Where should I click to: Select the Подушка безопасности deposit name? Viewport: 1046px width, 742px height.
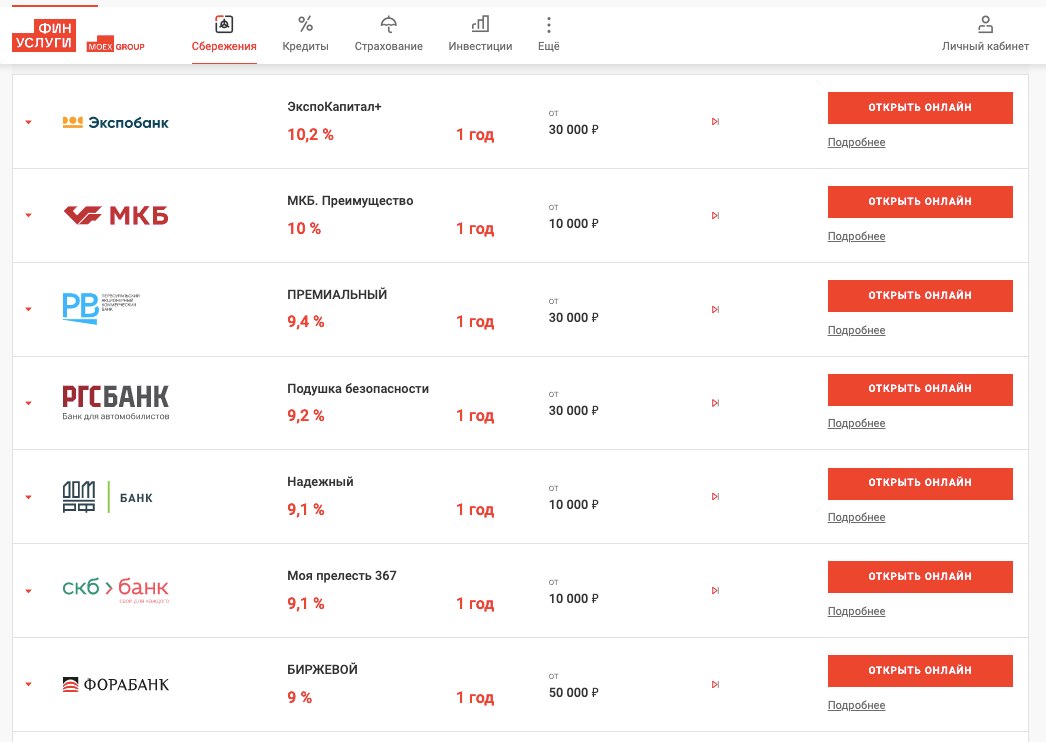(x=358, y=388)
